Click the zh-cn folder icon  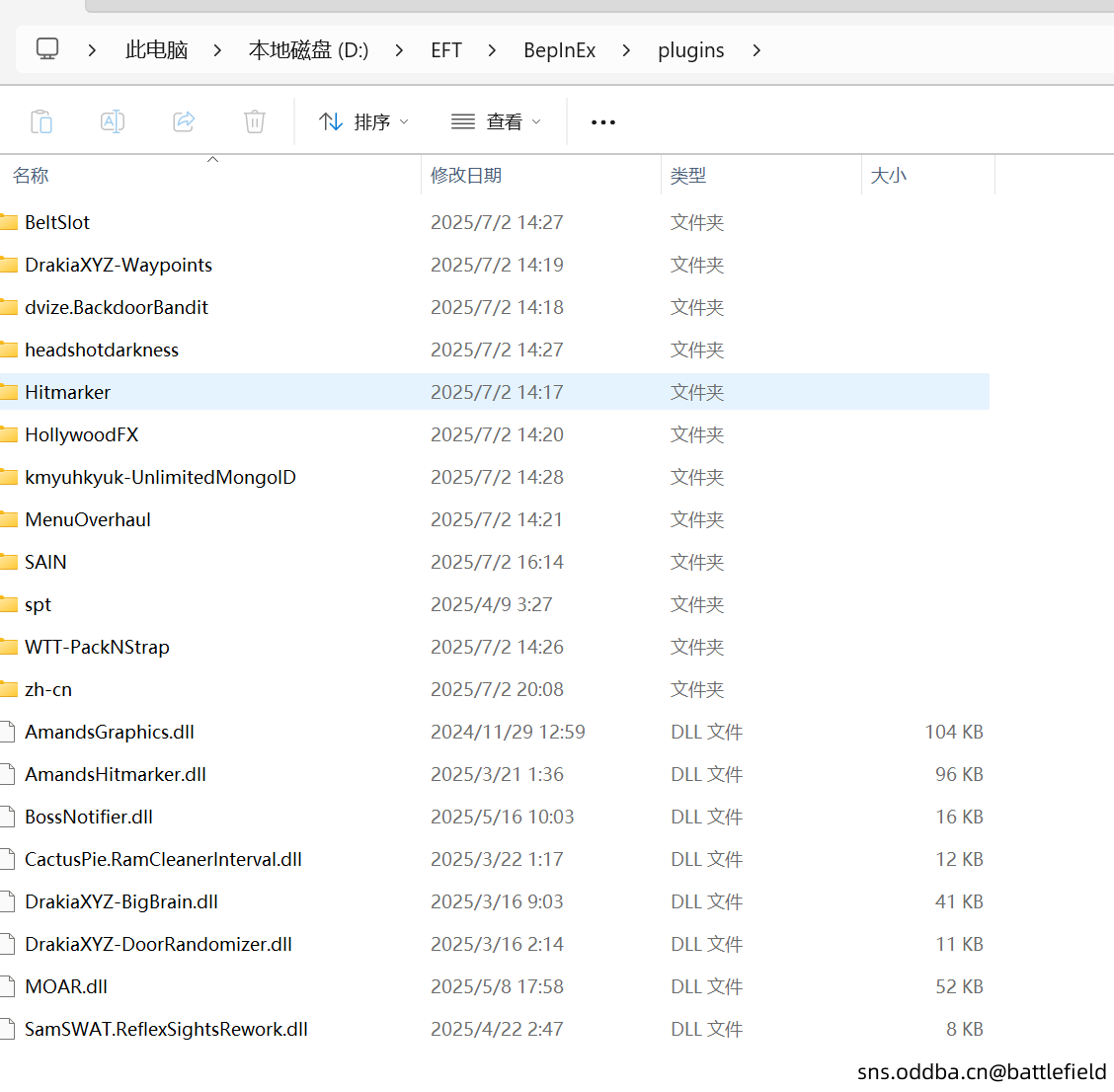tap(9, 689)
